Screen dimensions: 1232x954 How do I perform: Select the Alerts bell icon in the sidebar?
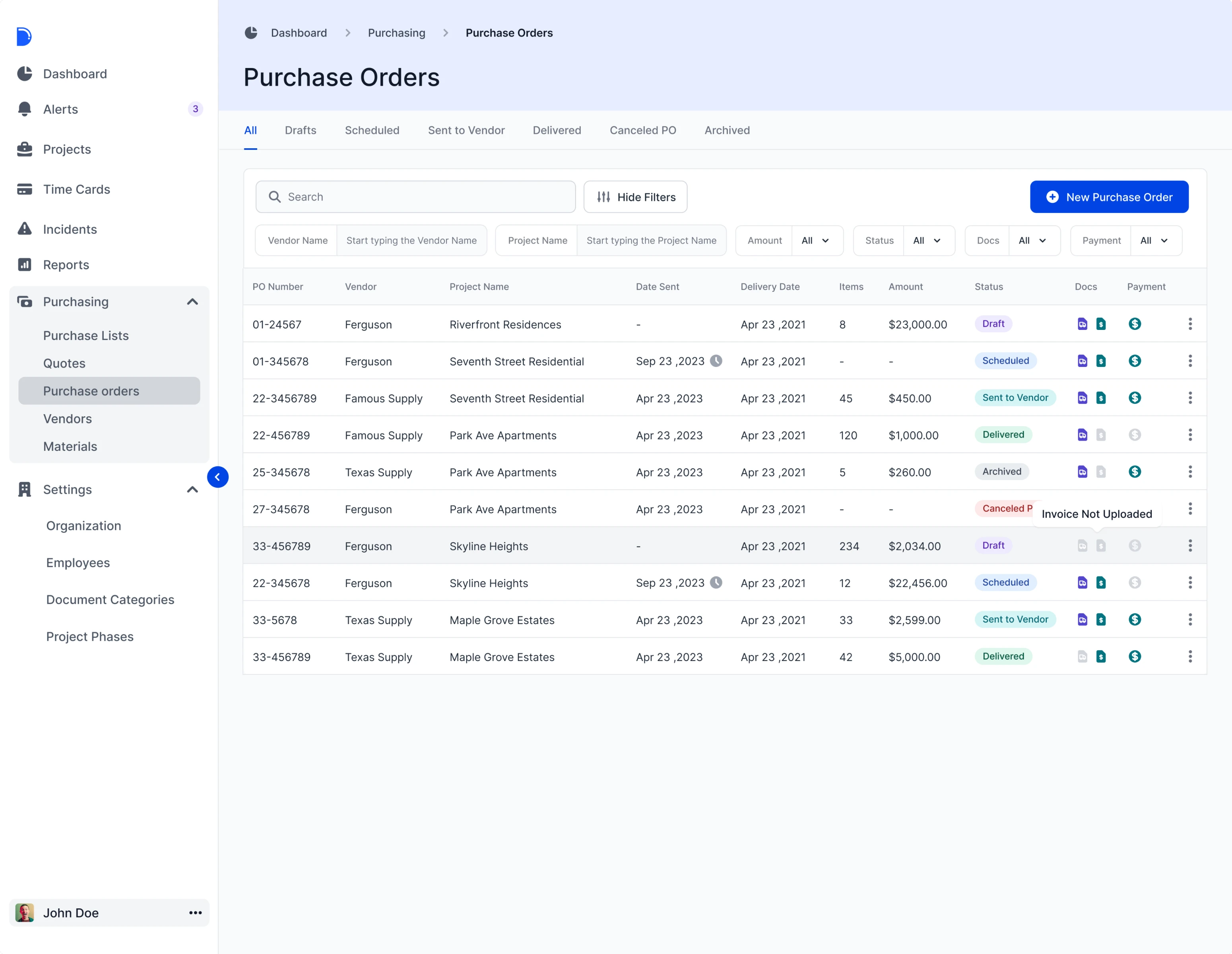(x=25, y=109)
